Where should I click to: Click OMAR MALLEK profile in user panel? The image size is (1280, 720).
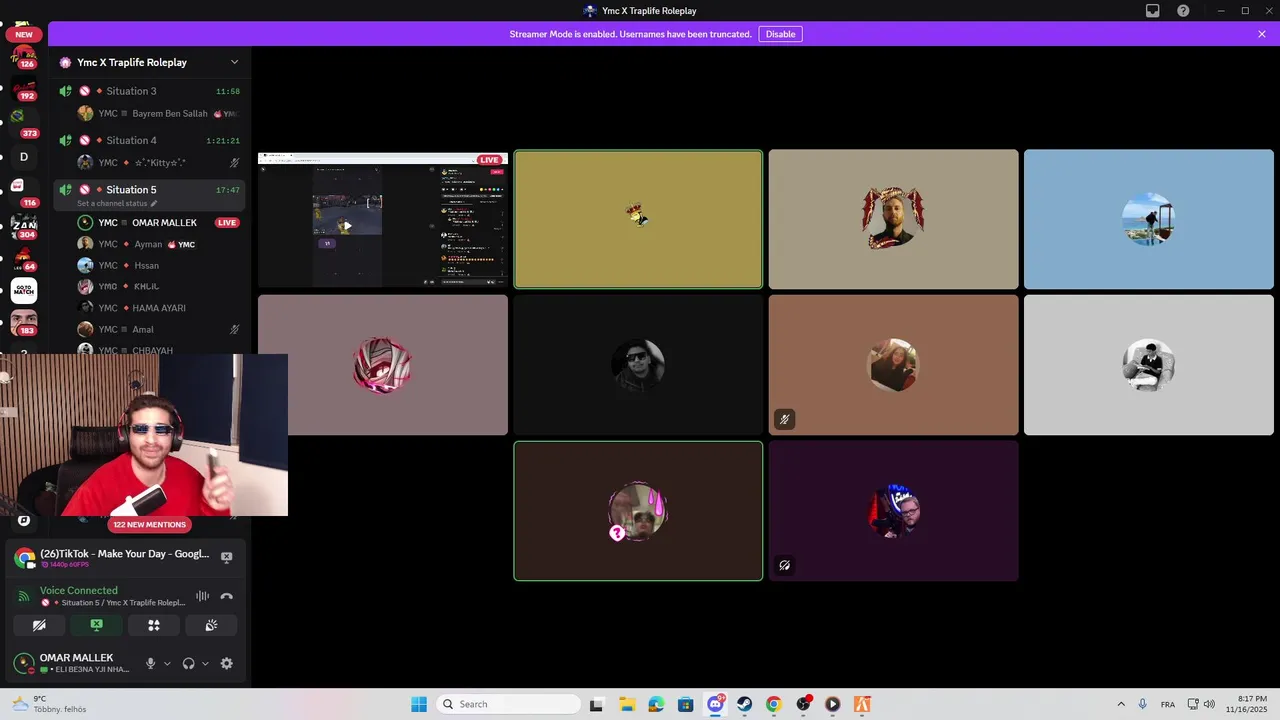pos(73,663)
